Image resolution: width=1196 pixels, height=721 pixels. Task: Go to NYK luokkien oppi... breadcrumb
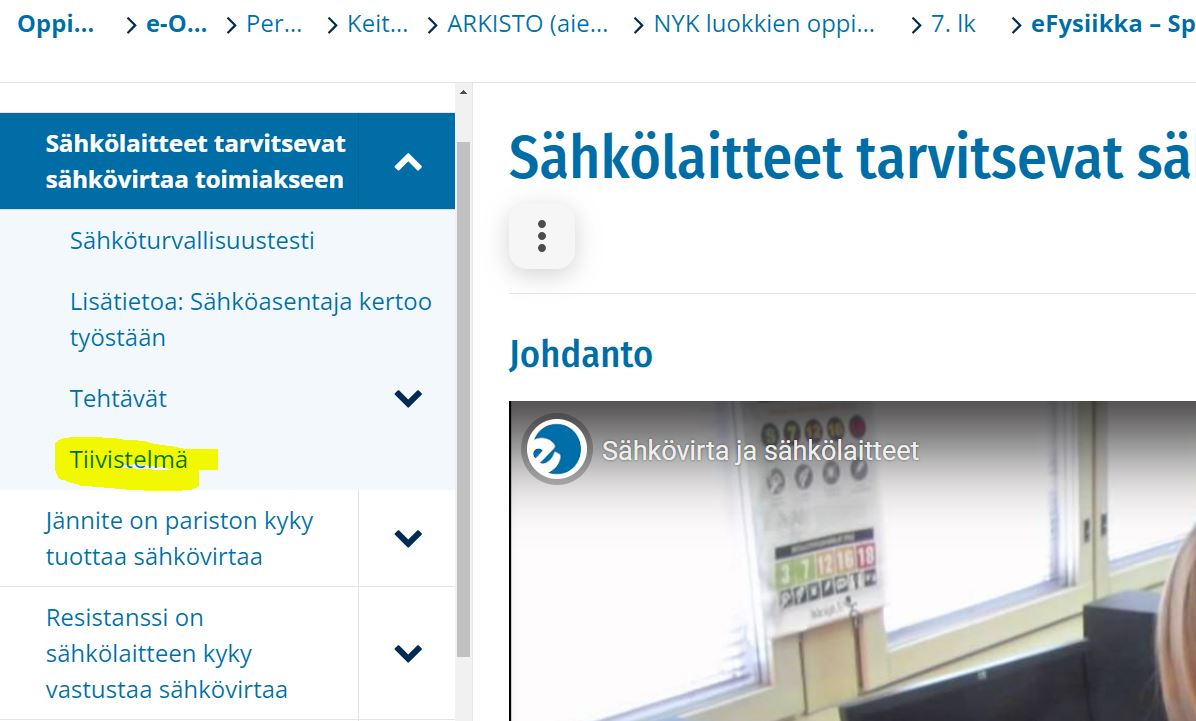pyautogui.click(x=764, y=24)
